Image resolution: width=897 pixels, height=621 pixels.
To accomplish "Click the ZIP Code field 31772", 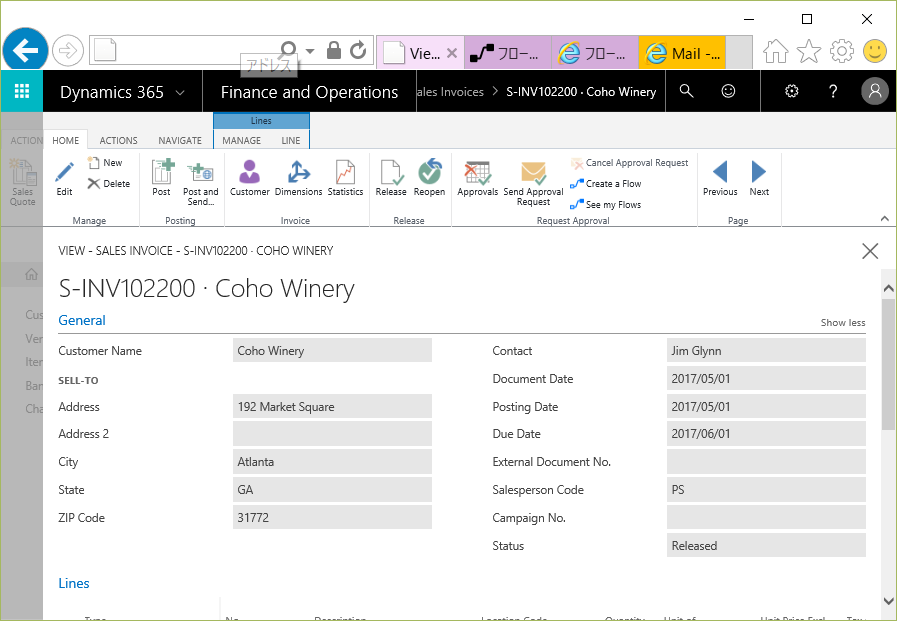I will pyautogui.click(x=332, y=518).
